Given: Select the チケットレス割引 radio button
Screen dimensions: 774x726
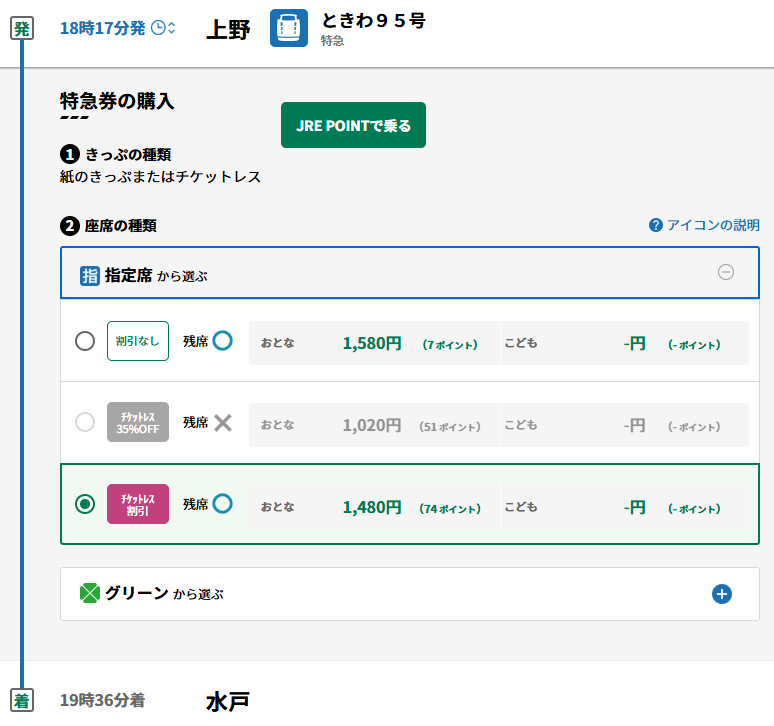Looking at the screenshot, I should [x=85, y=504].
